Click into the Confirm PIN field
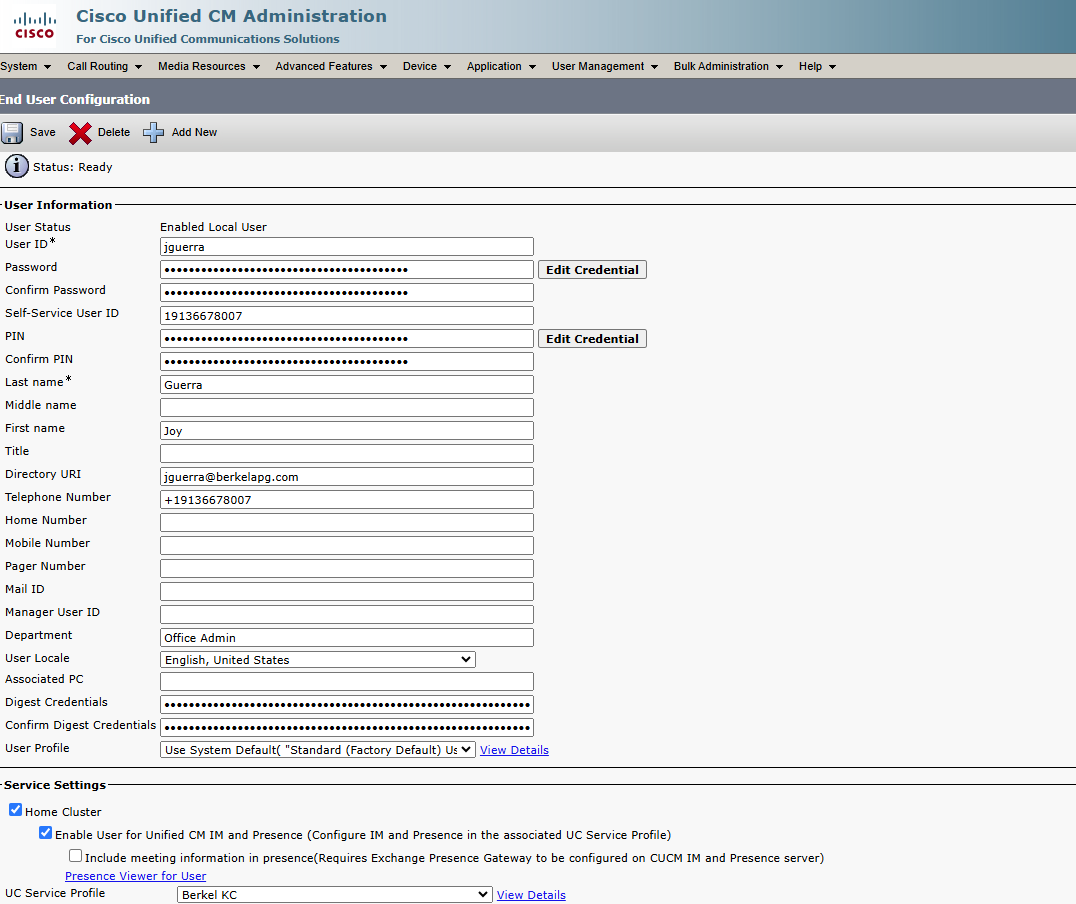The image size is (1076, 904). 347,362
